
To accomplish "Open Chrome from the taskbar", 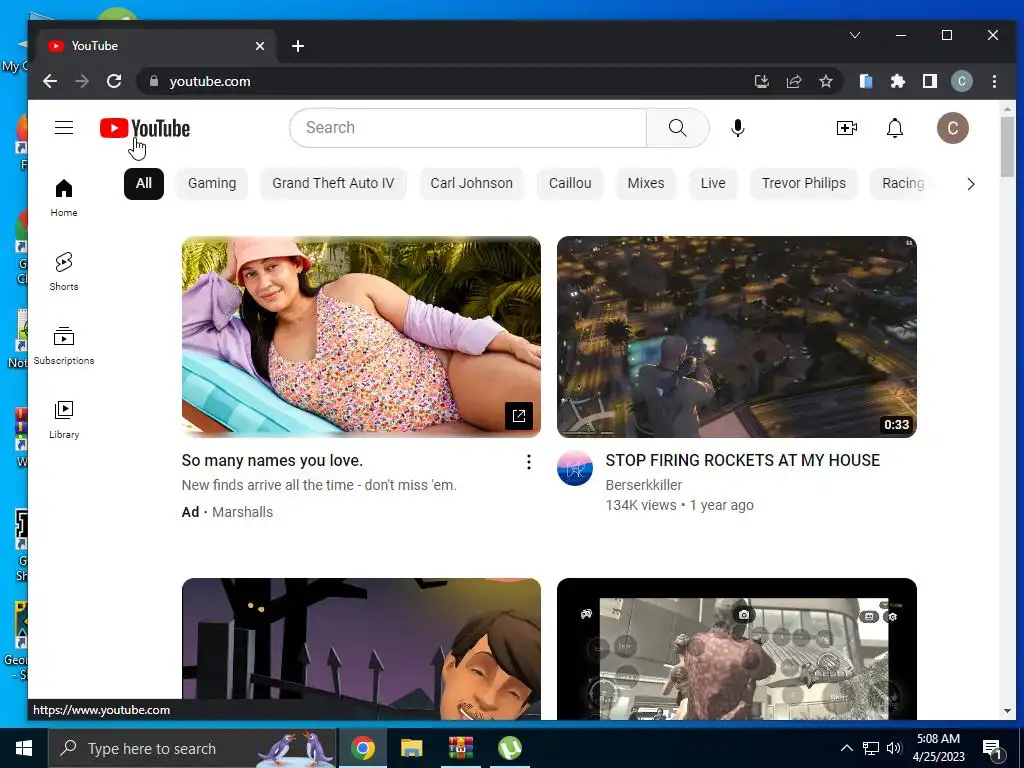I will (x=362, y=748).
